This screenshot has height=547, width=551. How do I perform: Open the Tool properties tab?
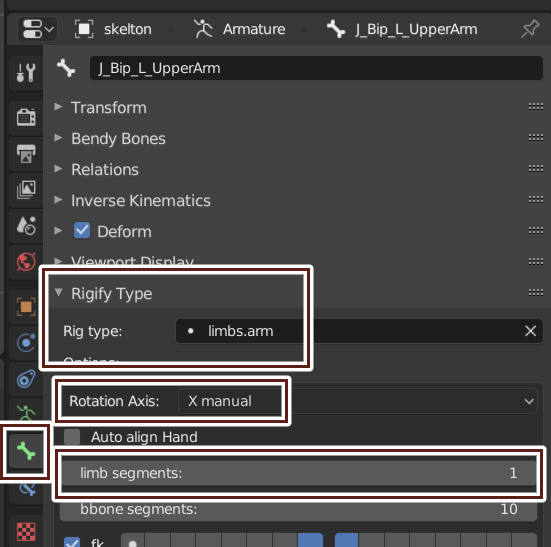point(26,73)
